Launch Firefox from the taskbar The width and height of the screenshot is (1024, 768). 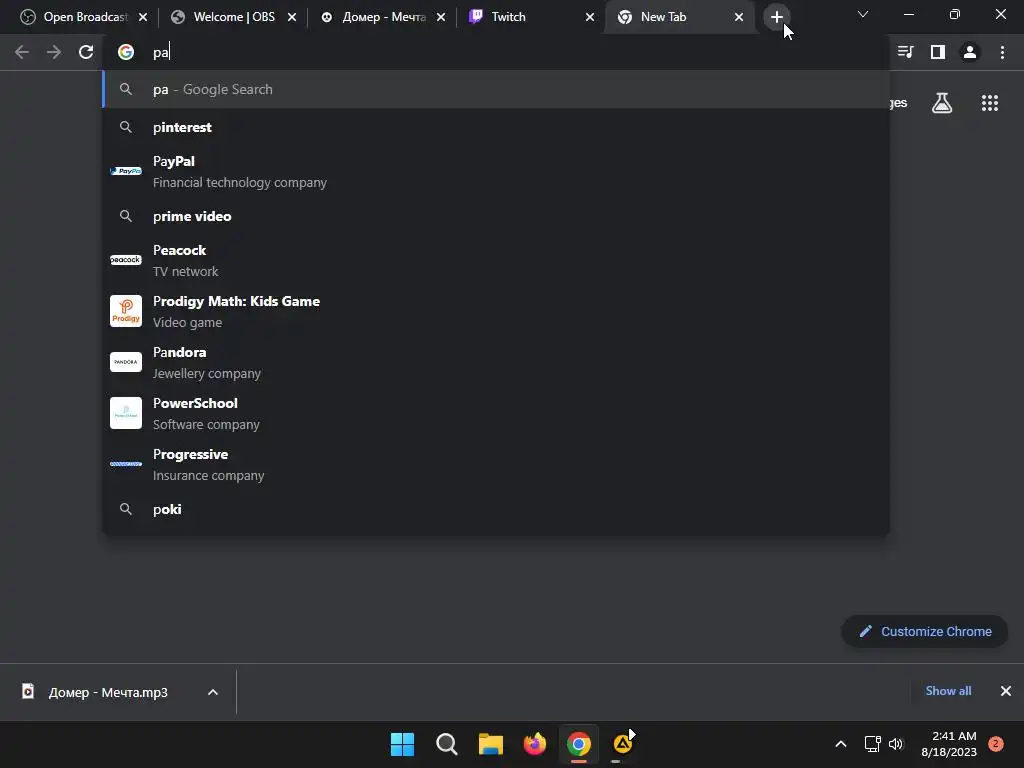tap(535, 744)
